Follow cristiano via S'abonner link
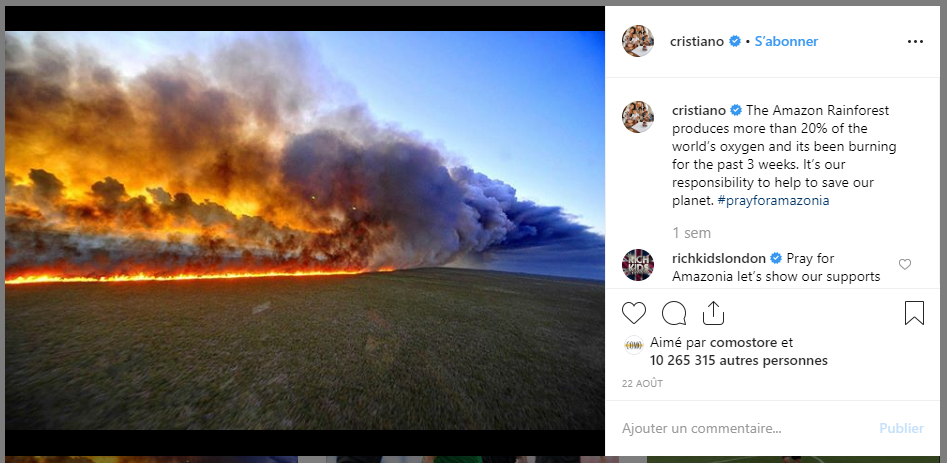This screenshot has height=463, width=947. [x=786, y=42]
